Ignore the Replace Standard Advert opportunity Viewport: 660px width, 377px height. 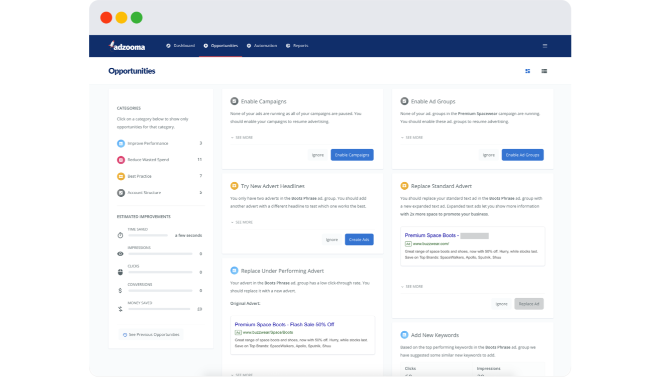click(x=501, y=304)
